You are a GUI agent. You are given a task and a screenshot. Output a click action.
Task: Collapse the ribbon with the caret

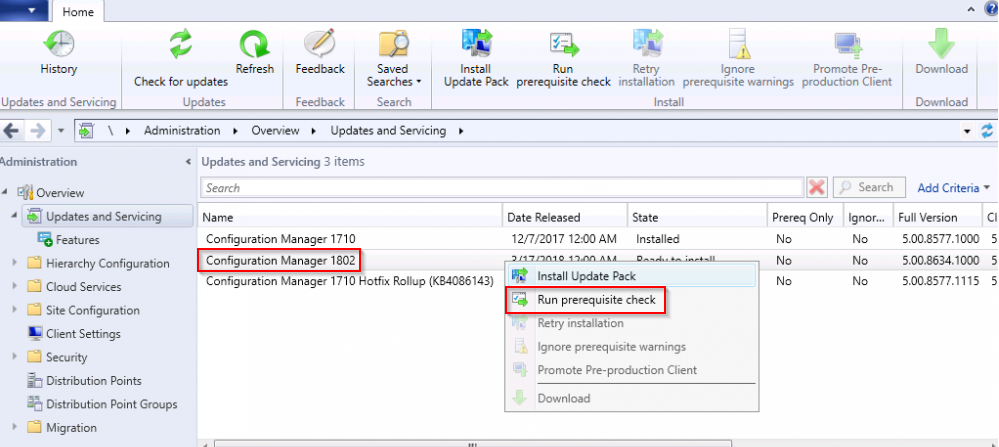click(x=972, y=9)
